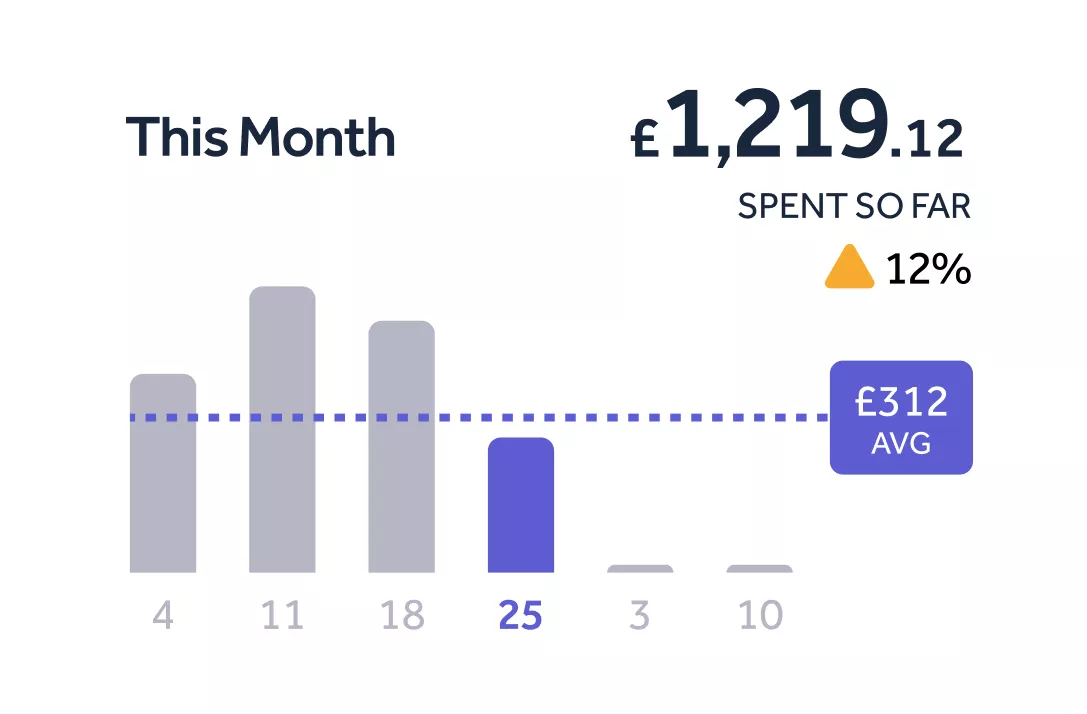Click the This Month heading
This screenshot has width=1087, height=714.
(260, 137)
